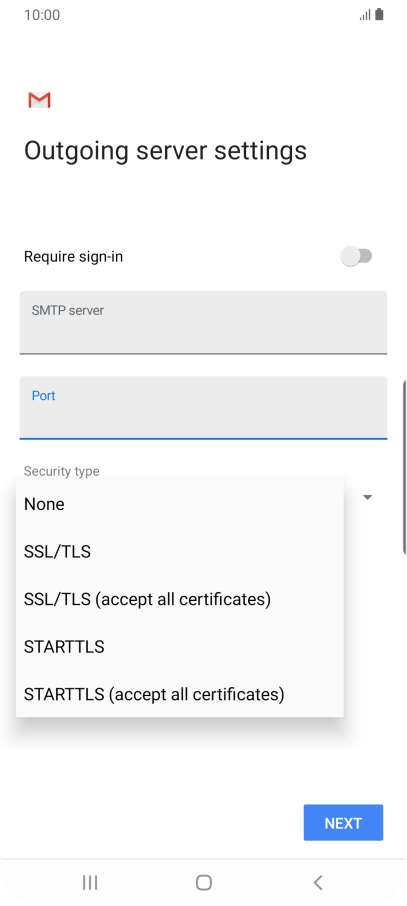Collapse the Security type dropdown arrow
Screen dimensions: 407x906
(x=367, y=497)
